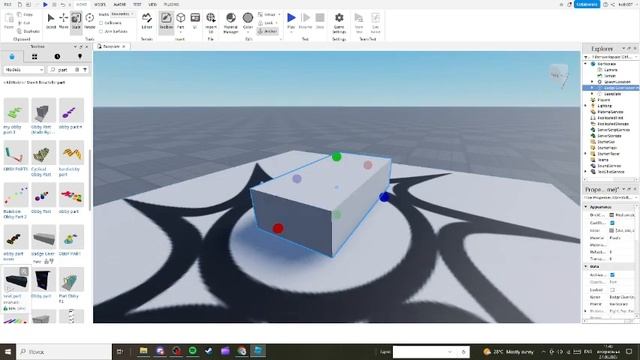This screenshot has width=640, height=360.
Task: Select Lighting in Explorer
Action: pyautogui.click(x=604, y=106)
